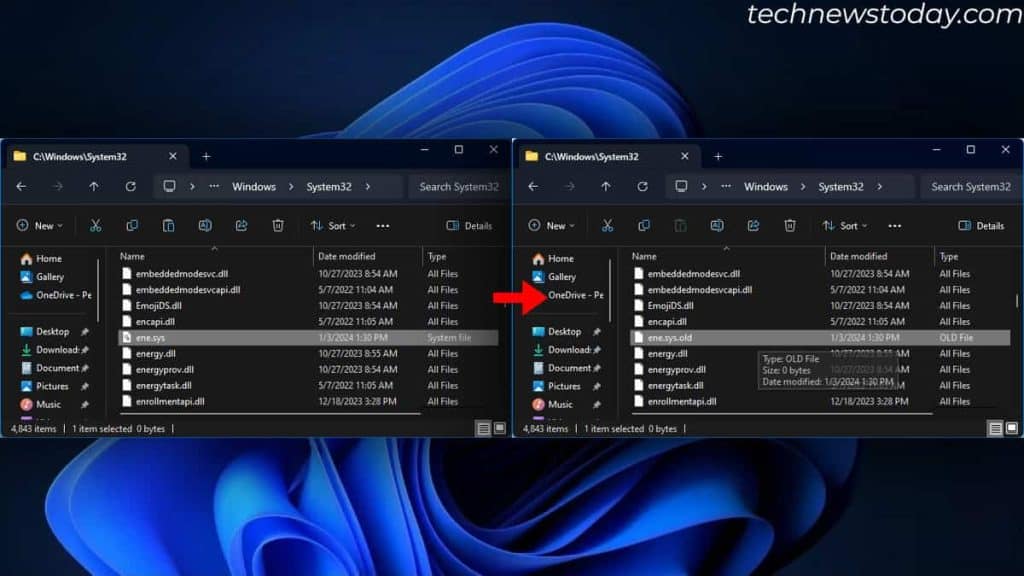Click Share icon in left window toolbar
This screenshot has width=1024, height=576.
click(x=242, y=225)
